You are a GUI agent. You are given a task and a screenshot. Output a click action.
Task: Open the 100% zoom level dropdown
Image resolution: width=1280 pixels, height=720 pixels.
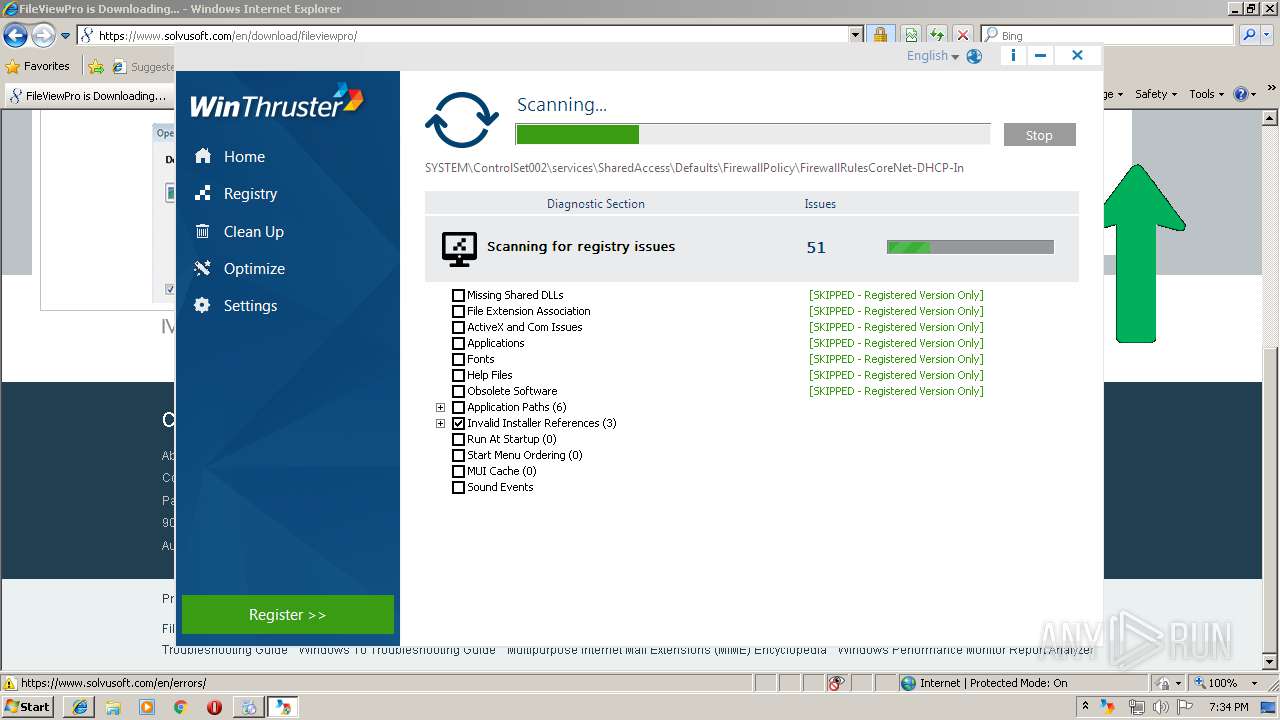pos(1256,683)
